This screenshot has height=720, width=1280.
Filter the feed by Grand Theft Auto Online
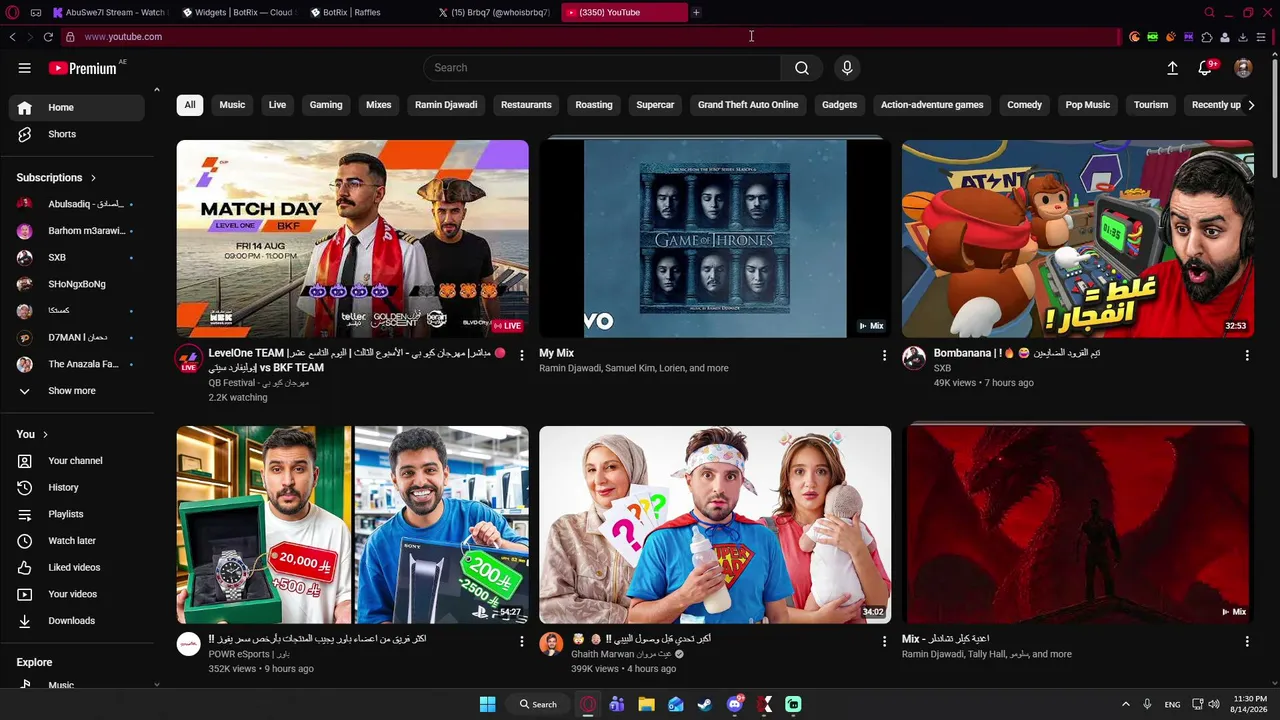tap(748, 105)
